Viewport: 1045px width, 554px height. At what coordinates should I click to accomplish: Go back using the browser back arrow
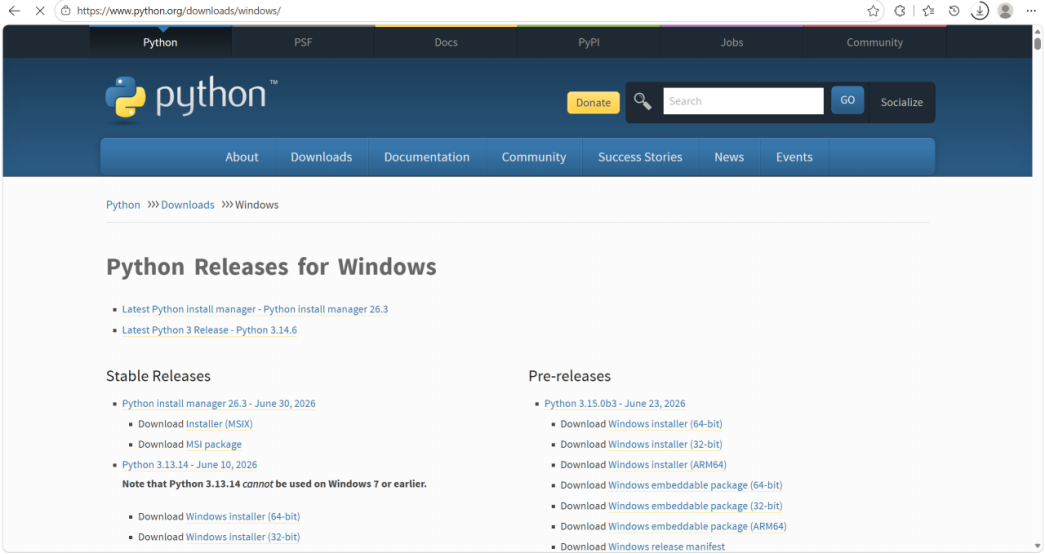coord(14,11)
